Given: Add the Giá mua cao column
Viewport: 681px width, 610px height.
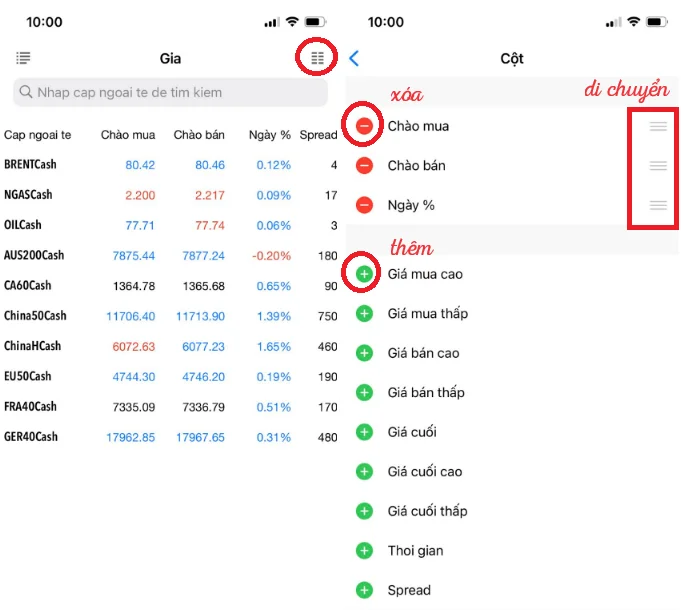Looking at the screenshot, I should click(x=364, y=274).
